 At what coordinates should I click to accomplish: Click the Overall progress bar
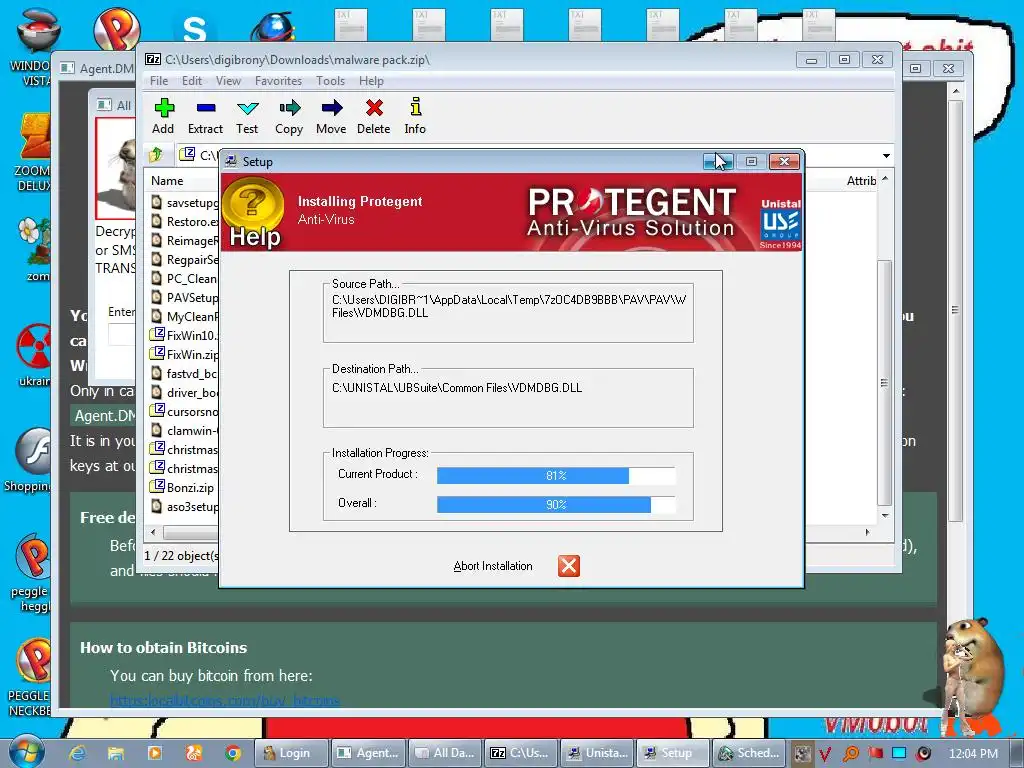click(x=556, y=504)
